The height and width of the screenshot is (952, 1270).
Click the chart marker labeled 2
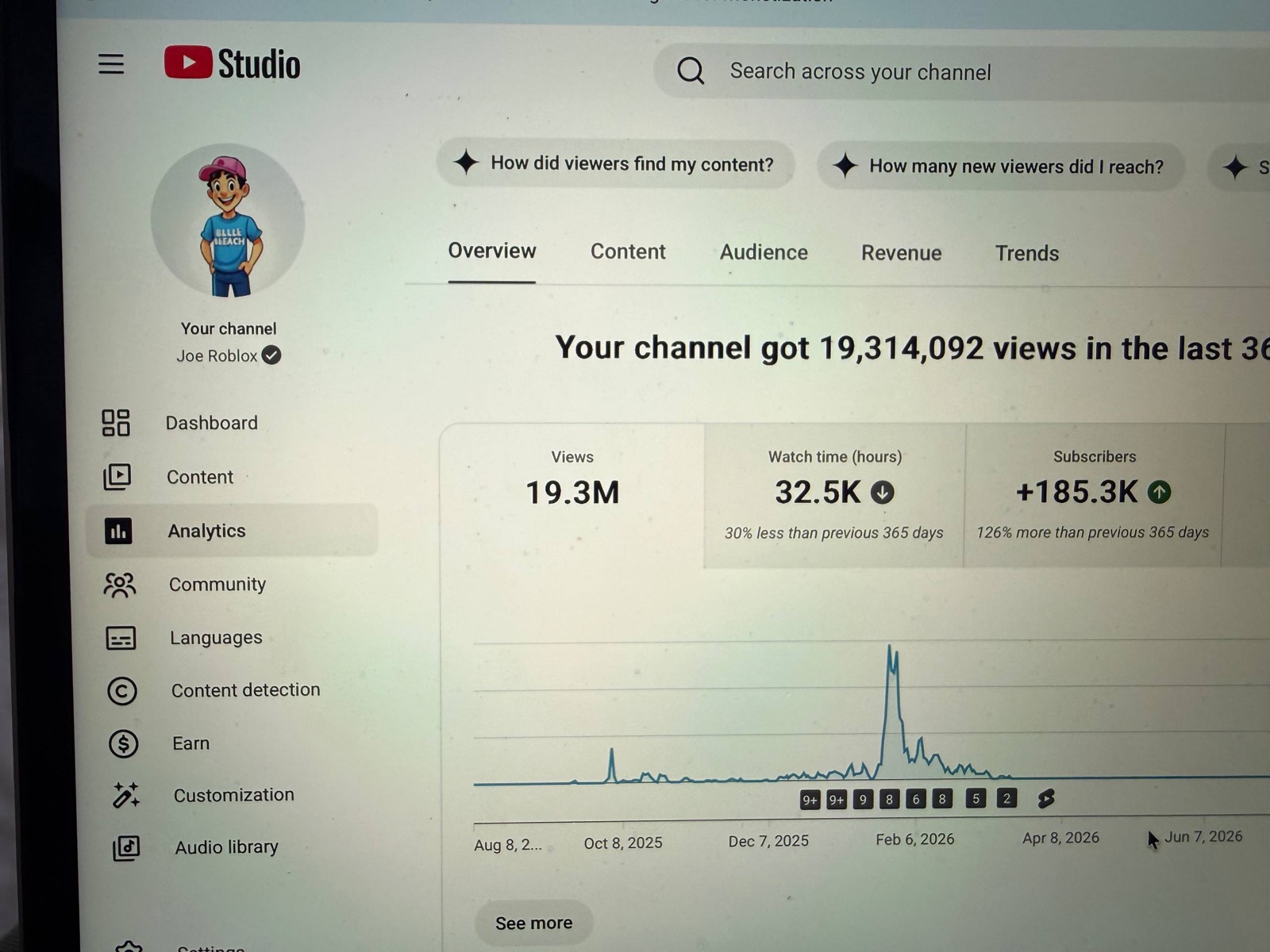pyautogui.click(x=1006, y=798)
